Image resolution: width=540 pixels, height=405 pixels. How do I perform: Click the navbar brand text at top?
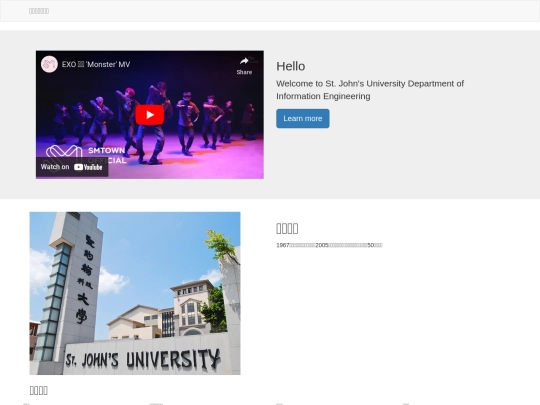tap(39, 11)
